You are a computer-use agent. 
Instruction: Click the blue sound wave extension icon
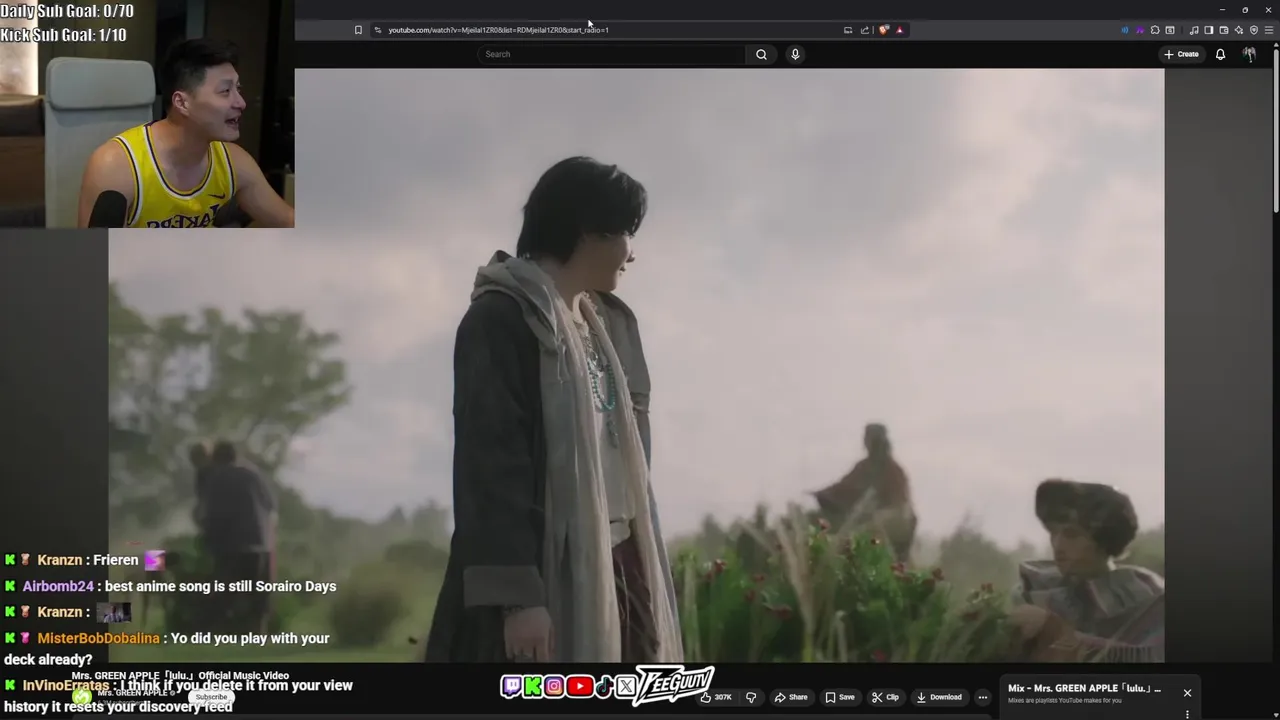(1125, 30)
